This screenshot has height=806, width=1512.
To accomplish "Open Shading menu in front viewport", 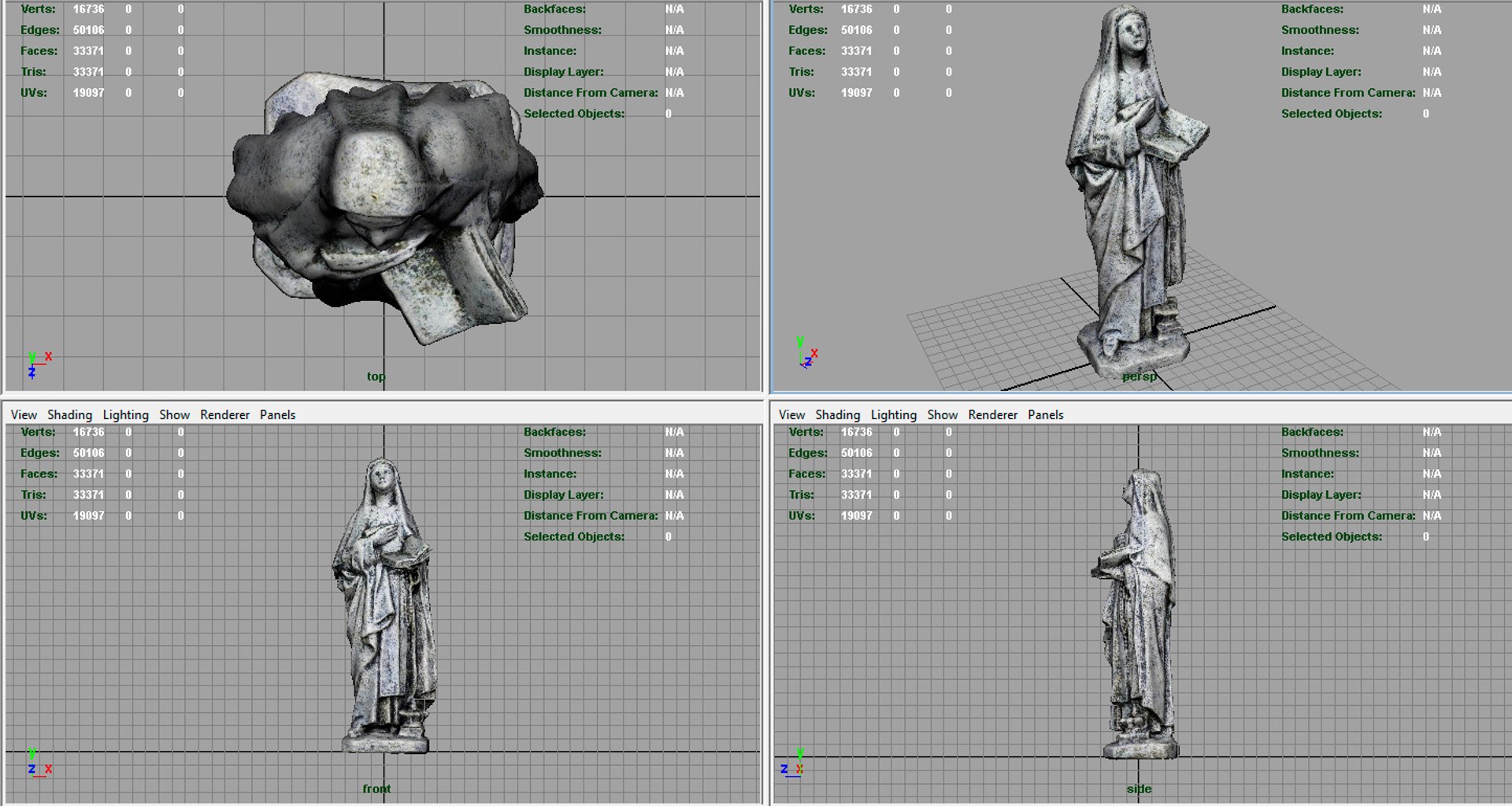I will tap(69, 414).
